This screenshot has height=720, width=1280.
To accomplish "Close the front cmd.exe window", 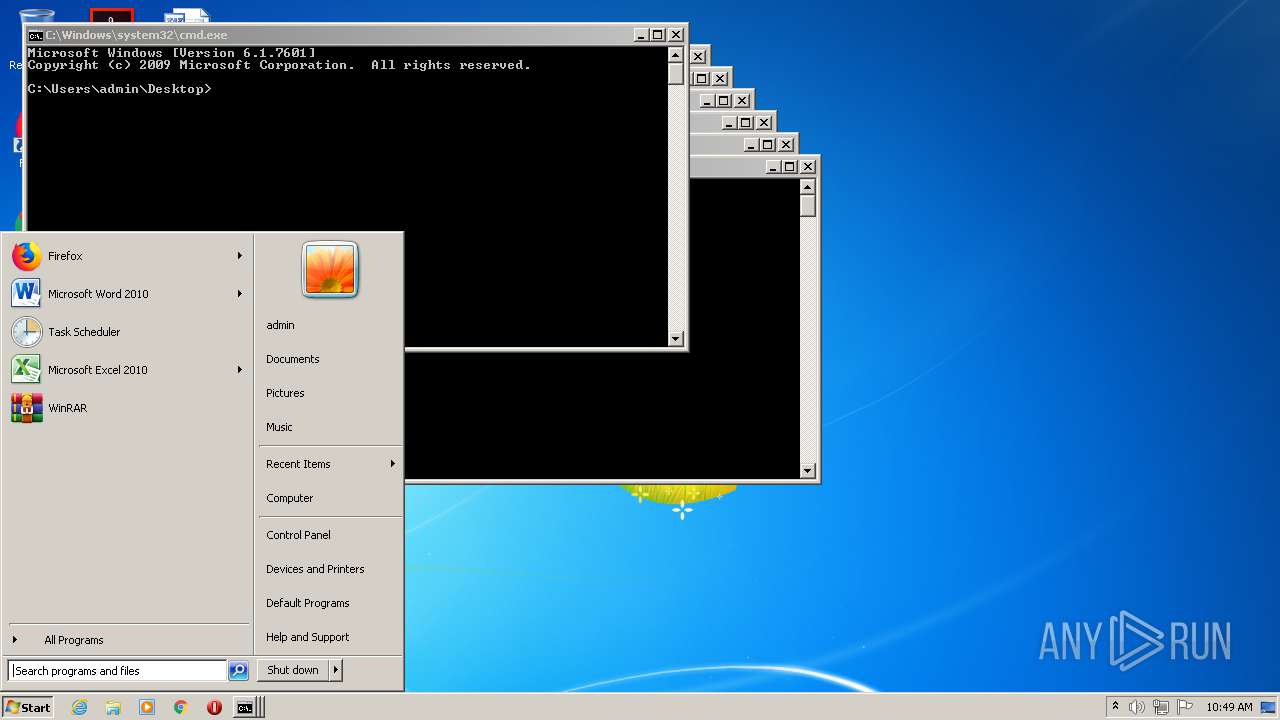I will pos(676,35).
